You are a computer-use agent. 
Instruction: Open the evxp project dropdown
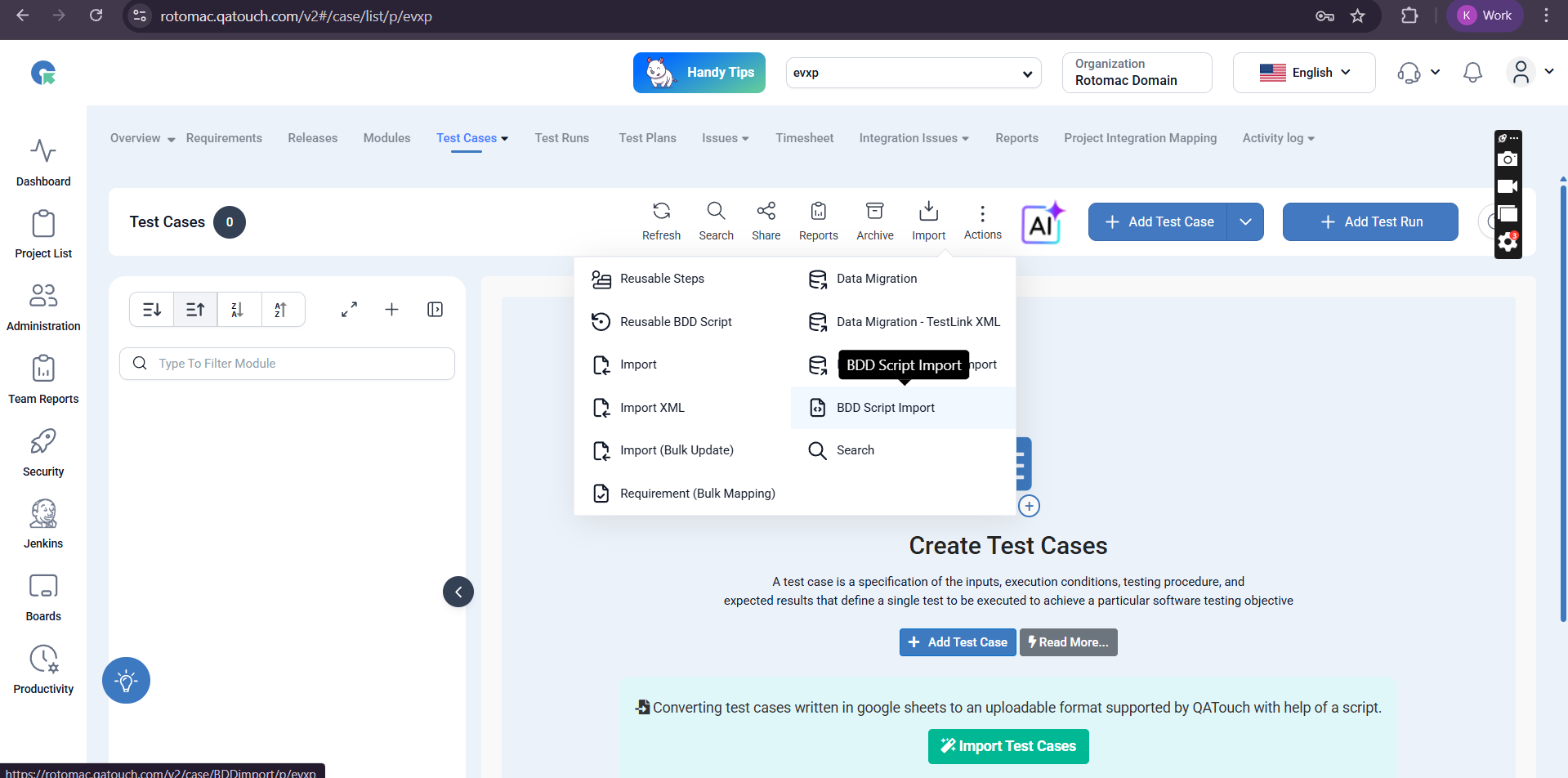(x=913, y=73)
